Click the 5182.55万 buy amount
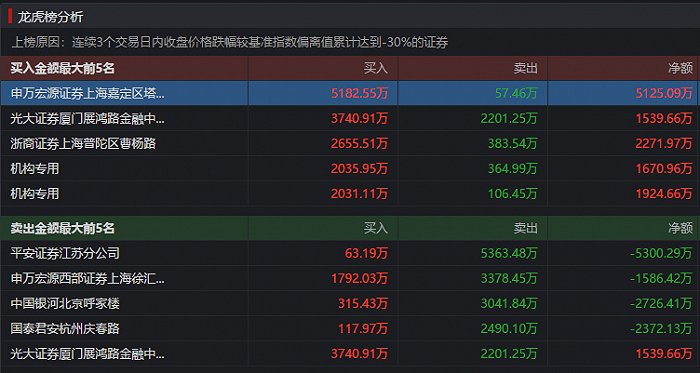The image size is (700, 373). 359,93
